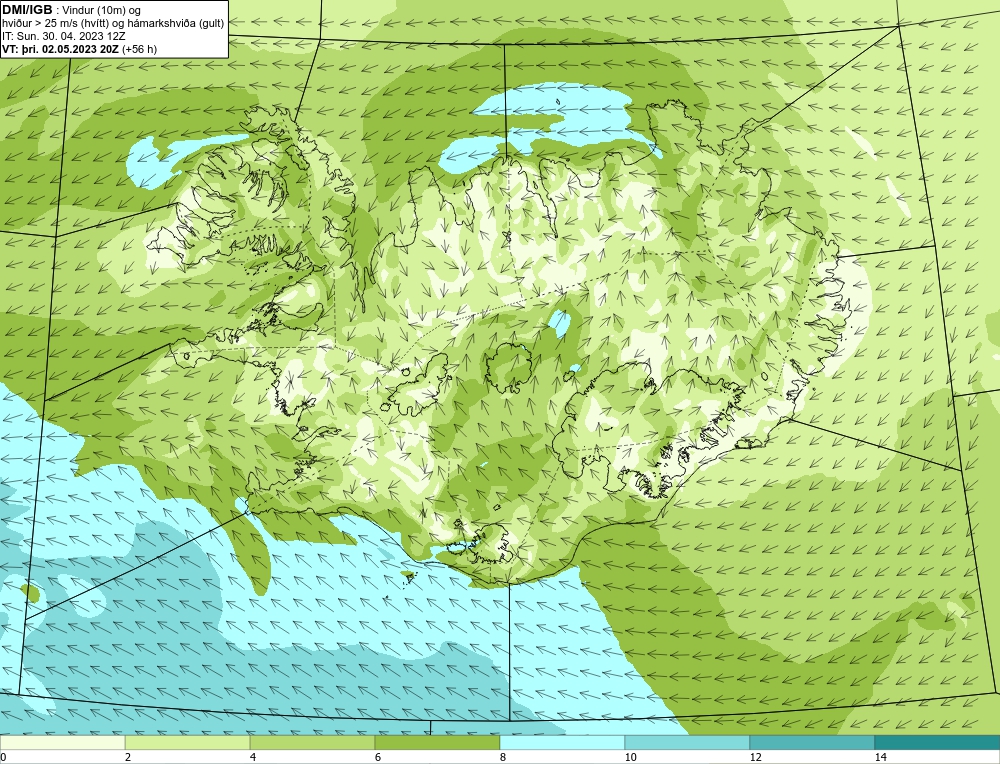Click the legend scale label '2'

(128, 757)
